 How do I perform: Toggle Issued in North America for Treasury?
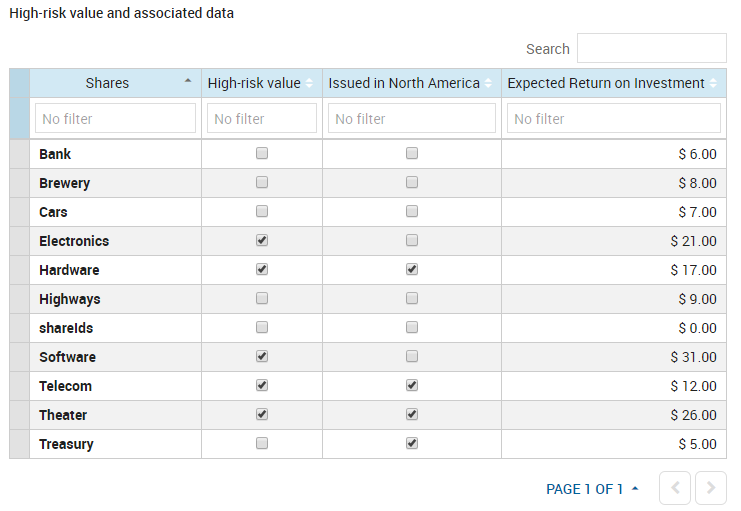(x=412, y=444)
